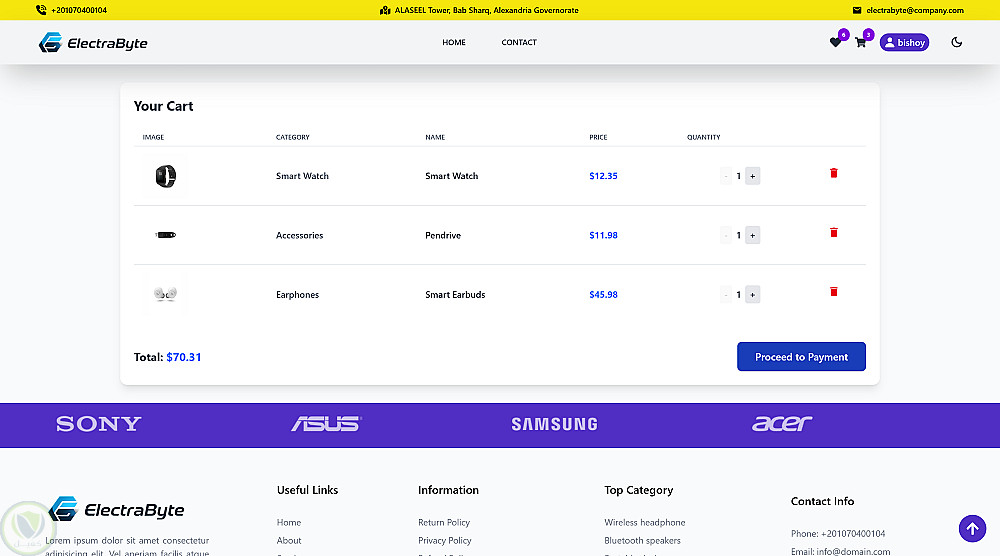This screenshot has width=1000, height=556.
Task: Open the bishoy user account button
Action: (x=904, y=43)
